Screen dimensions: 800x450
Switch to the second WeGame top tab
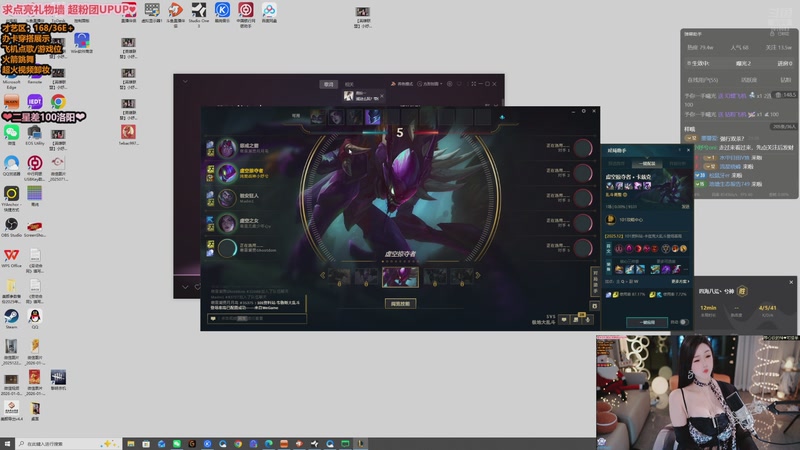(x=349, y=84)
